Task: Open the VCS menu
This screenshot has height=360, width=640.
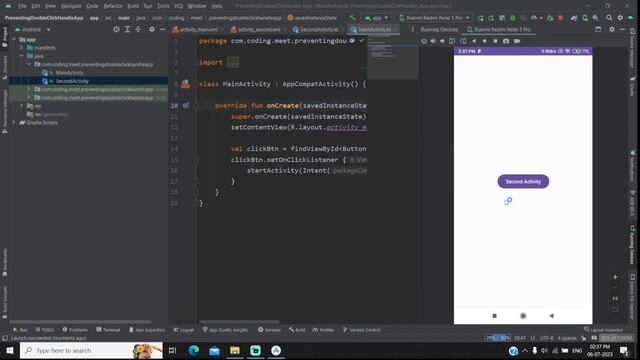Action: click(178, 6)
